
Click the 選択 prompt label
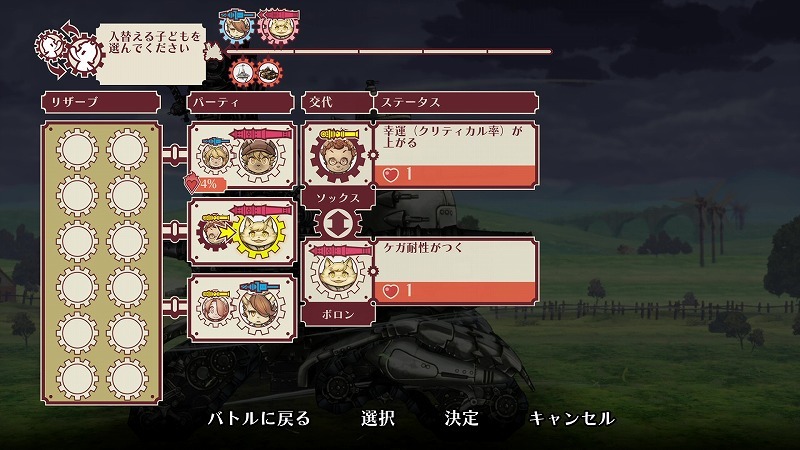(x=378, y=418)
